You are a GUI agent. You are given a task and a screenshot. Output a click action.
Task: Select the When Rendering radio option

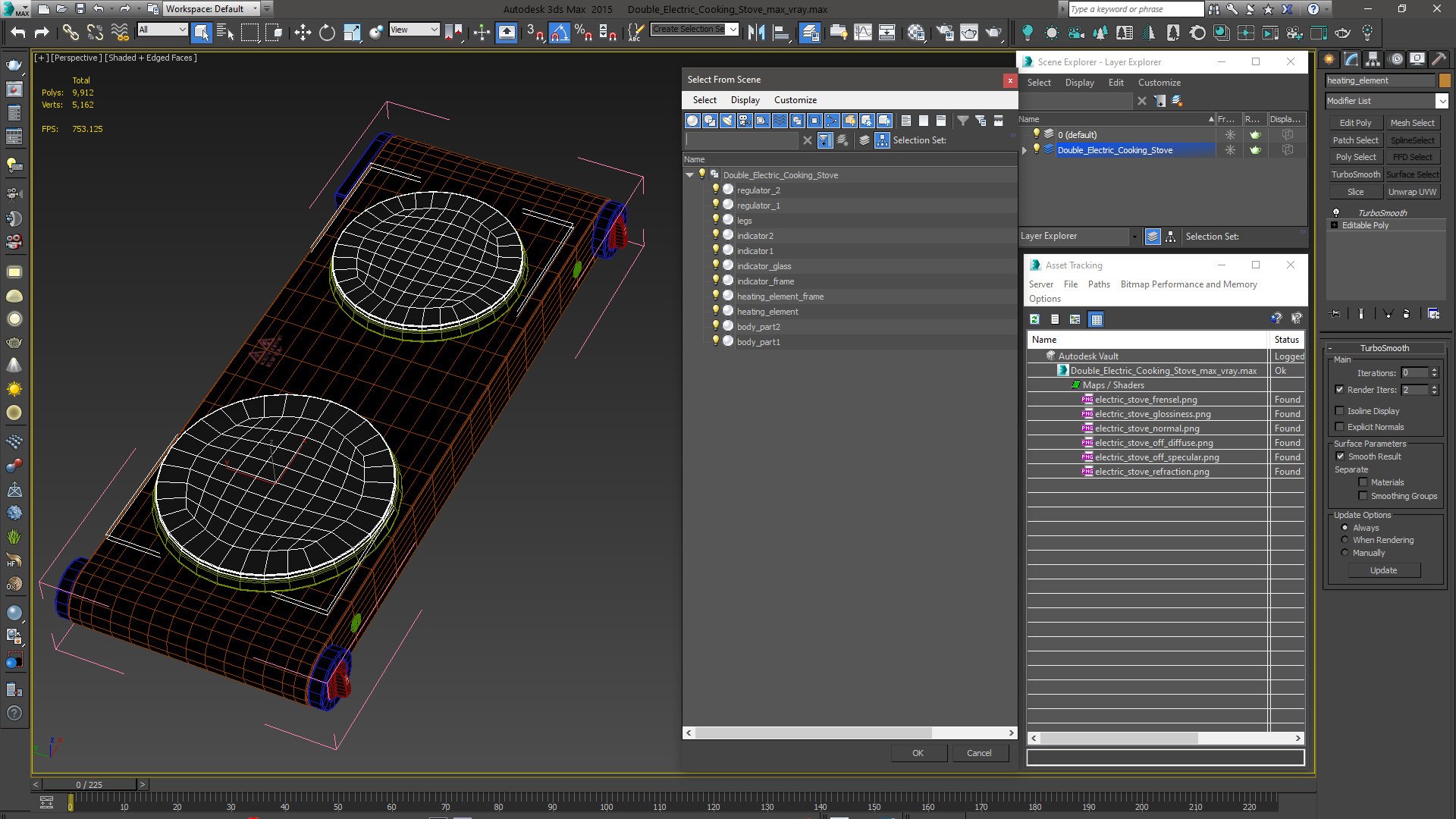(x=1345, y=540)
